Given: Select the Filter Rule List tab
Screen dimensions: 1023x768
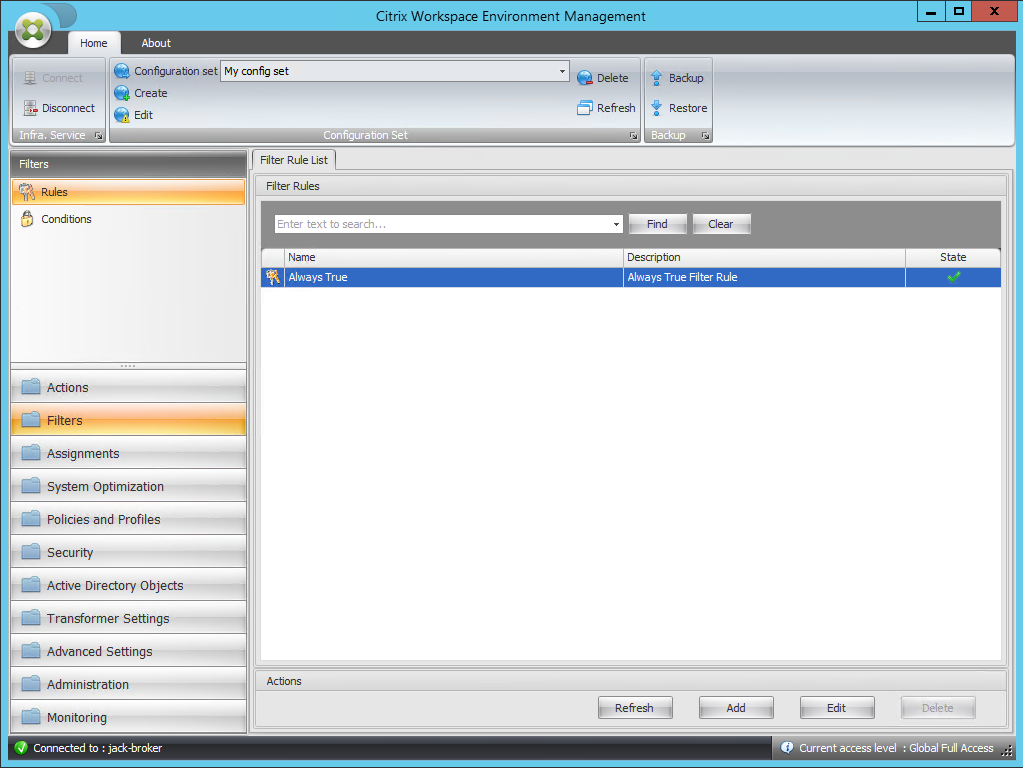Looking at the screenshot, I should (293, 159).
